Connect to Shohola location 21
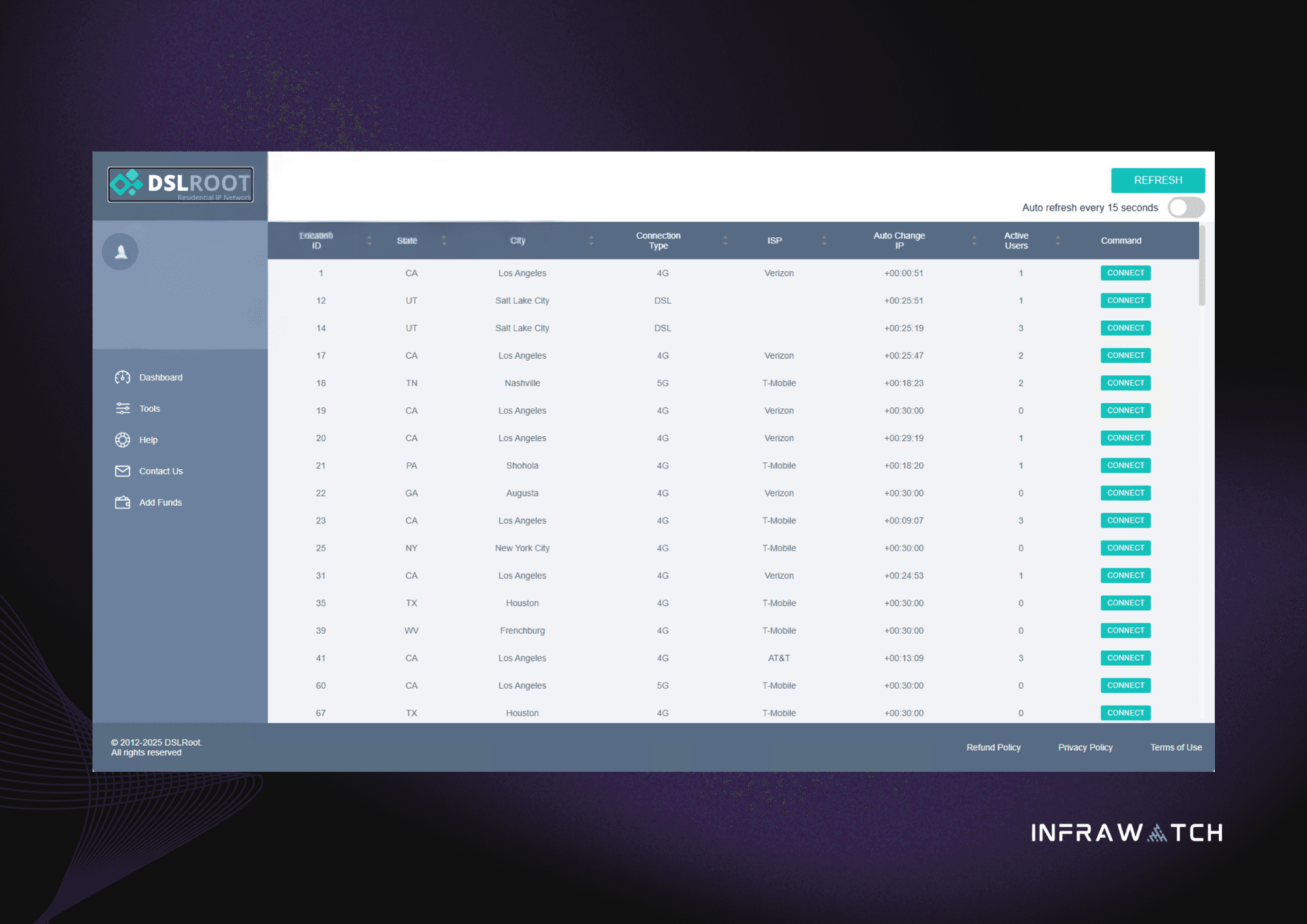1307x924 pixels. (x=1125, y=465)
